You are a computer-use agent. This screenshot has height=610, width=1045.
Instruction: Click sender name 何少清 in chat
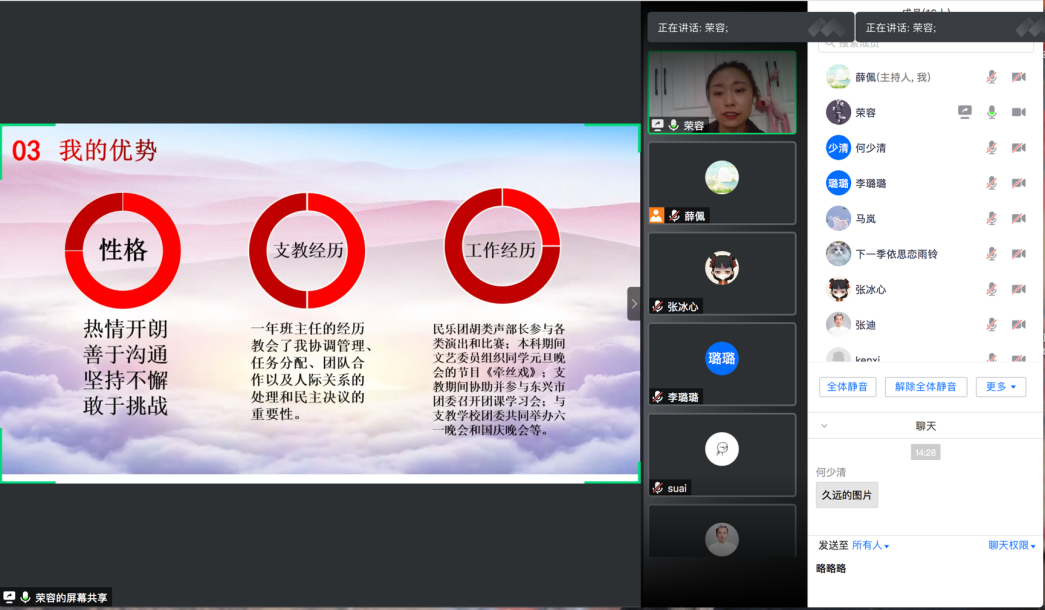(831, 472)
